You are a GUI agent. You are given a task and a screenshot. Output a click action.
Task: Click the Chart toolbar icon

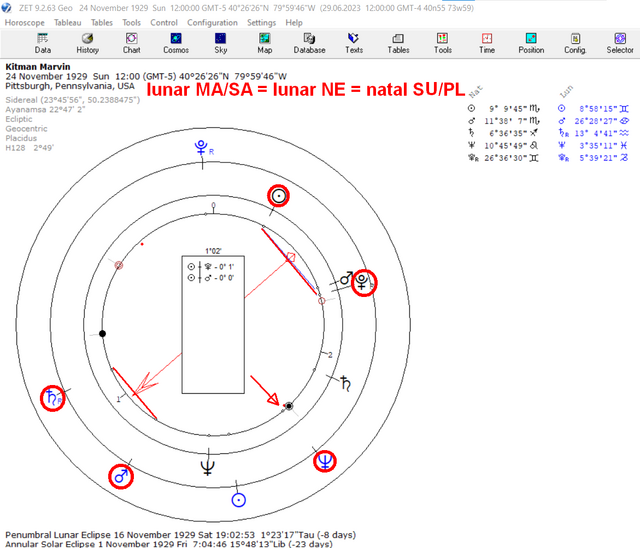point(131,43)
